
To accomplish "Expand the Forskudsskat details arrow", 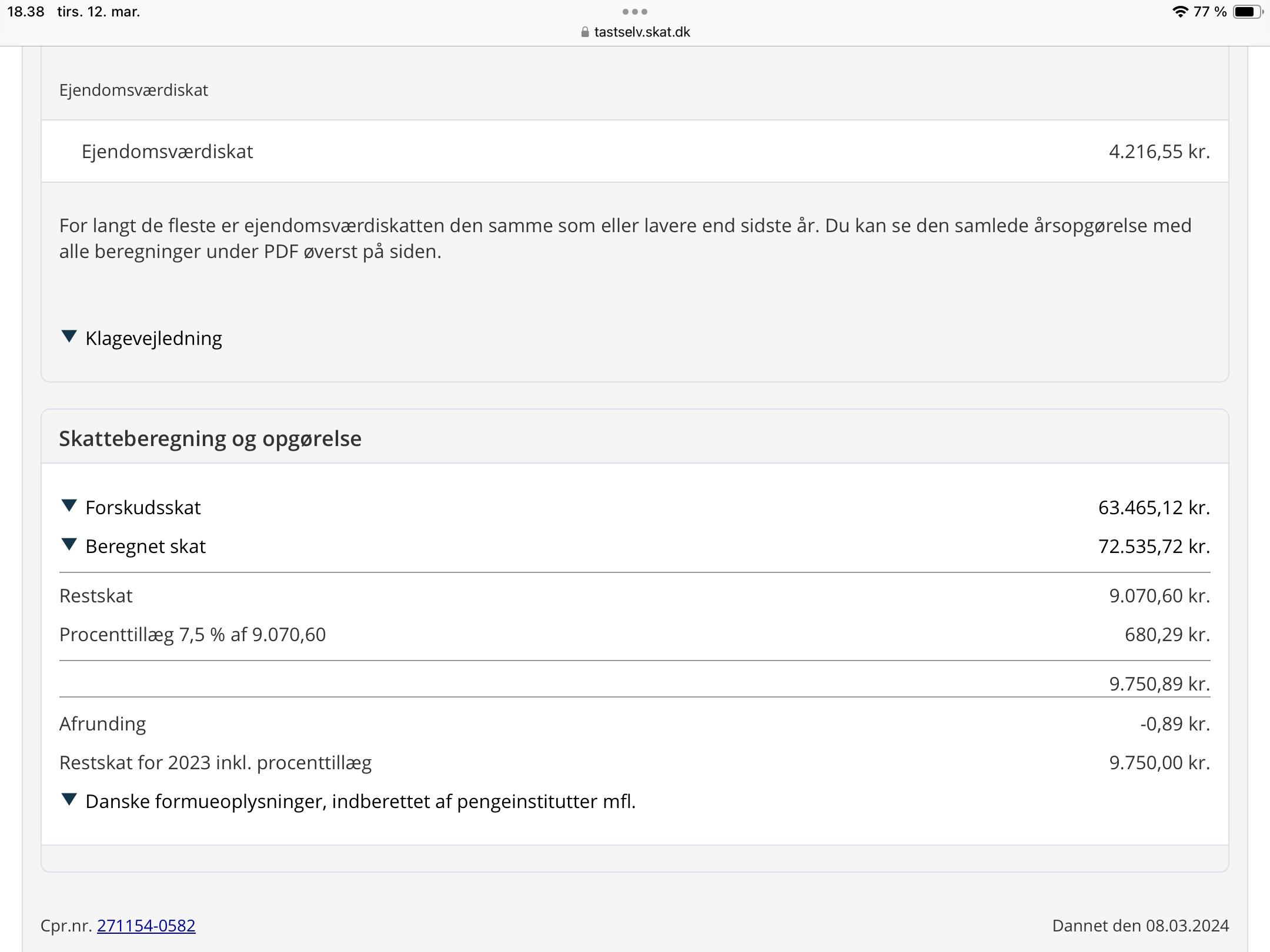I will pyautogui.click(x=69, y=506).
